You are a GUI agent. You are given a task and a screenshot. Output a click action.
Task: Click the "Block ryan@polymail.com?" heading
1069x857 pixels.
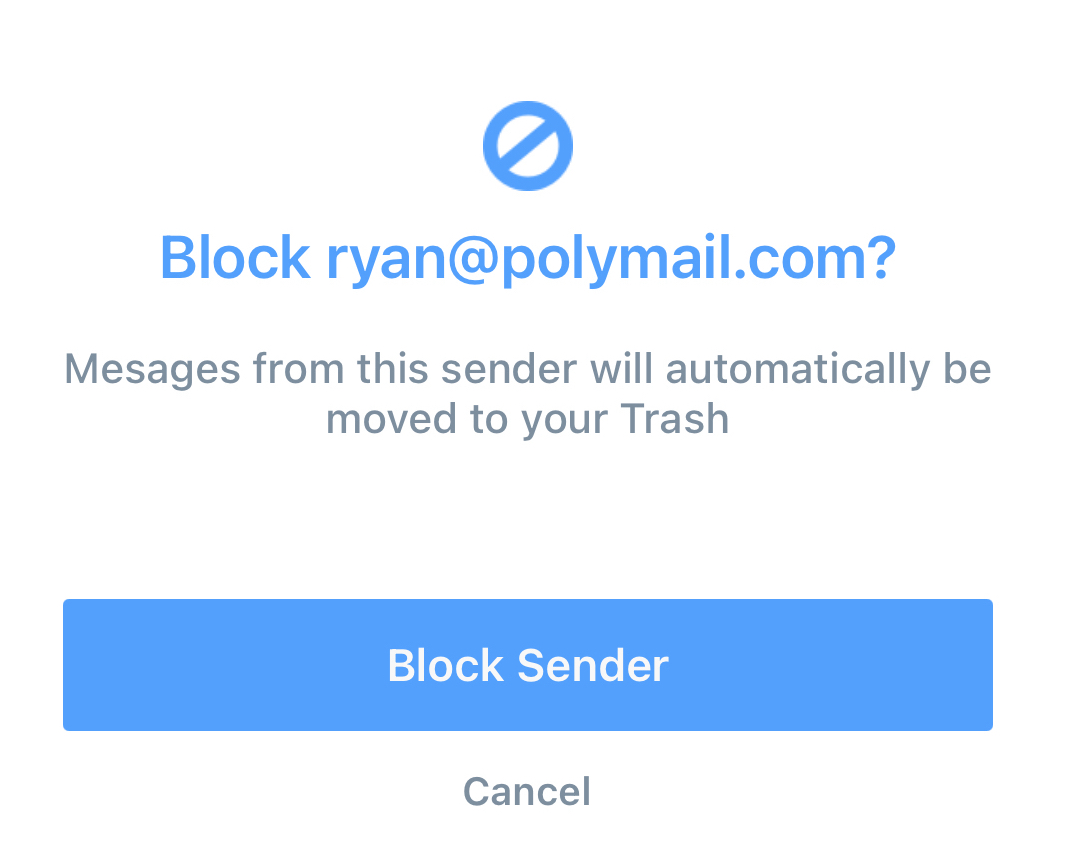527,257
